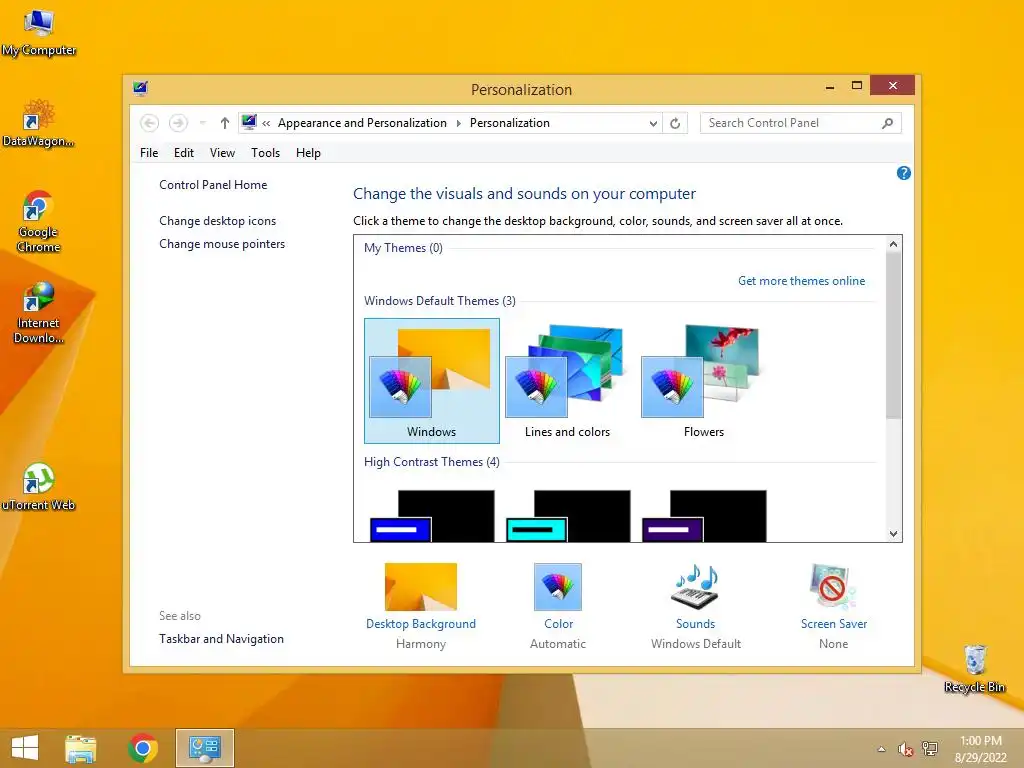Open the recent locations dropdown arrow
The image size is (1024, 768).
tap(202, 123)
